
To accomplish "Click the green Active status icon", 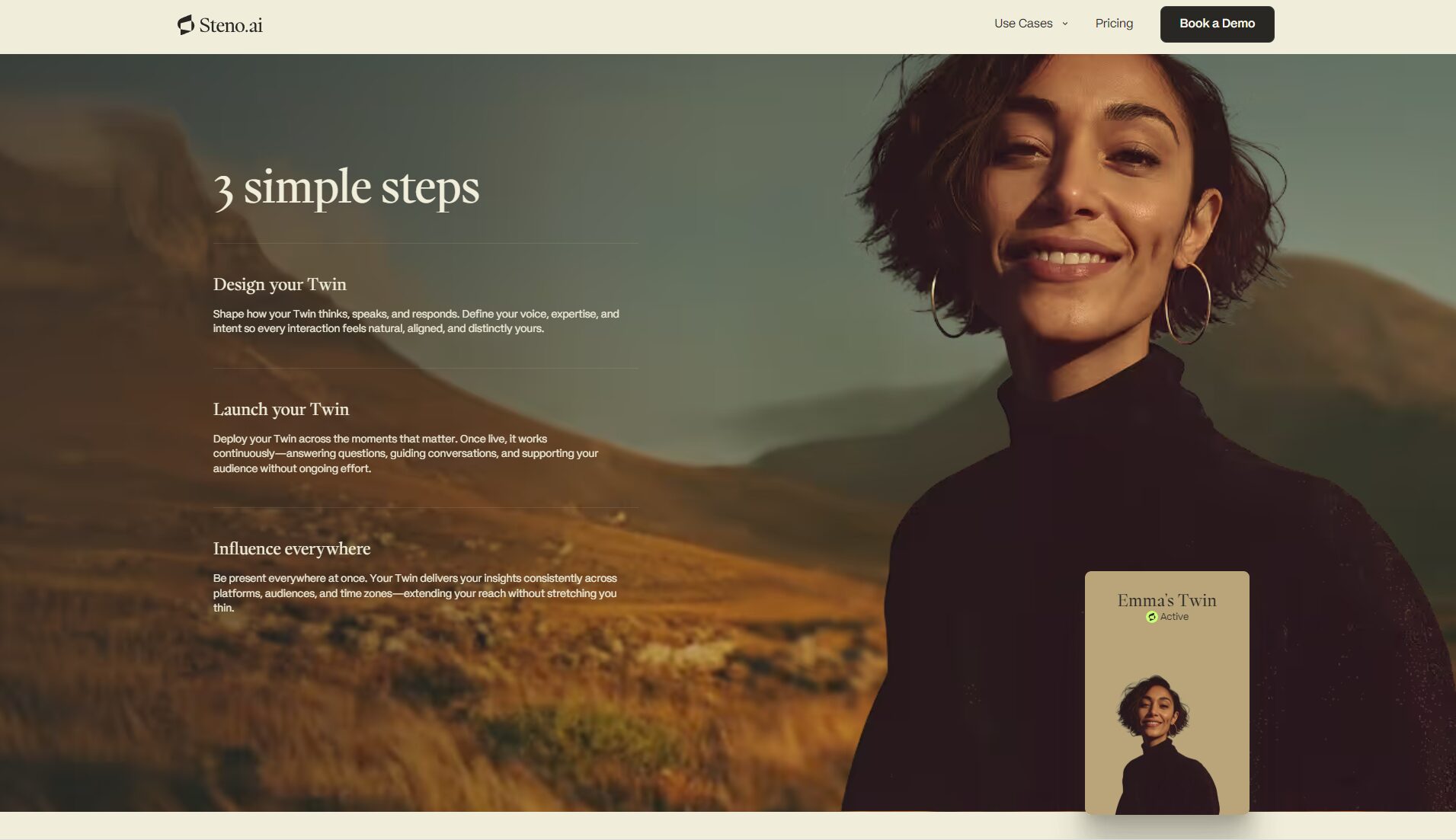I will [1151, 617].
